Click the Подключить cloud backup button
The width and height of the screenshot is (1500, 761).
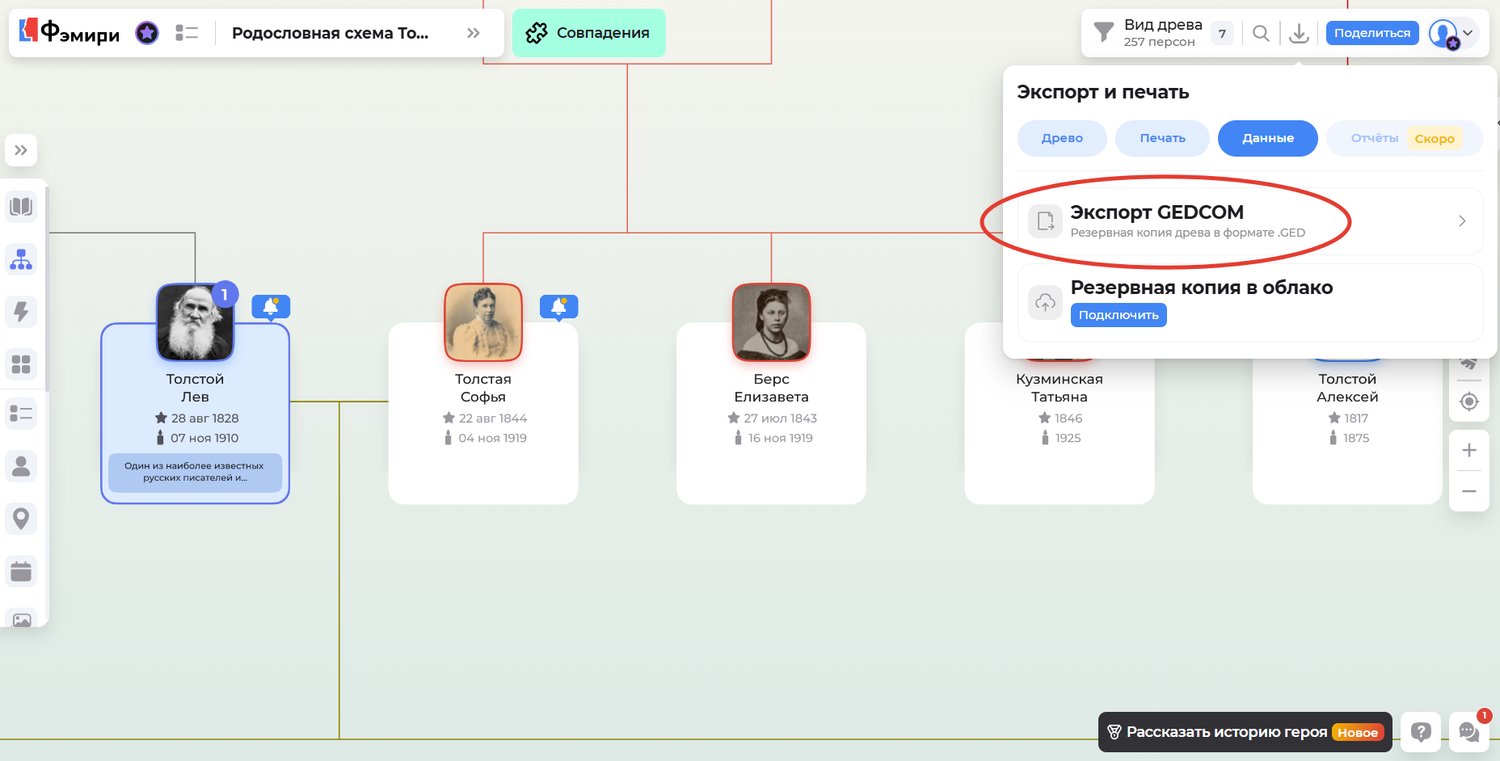coord(1118,315)
